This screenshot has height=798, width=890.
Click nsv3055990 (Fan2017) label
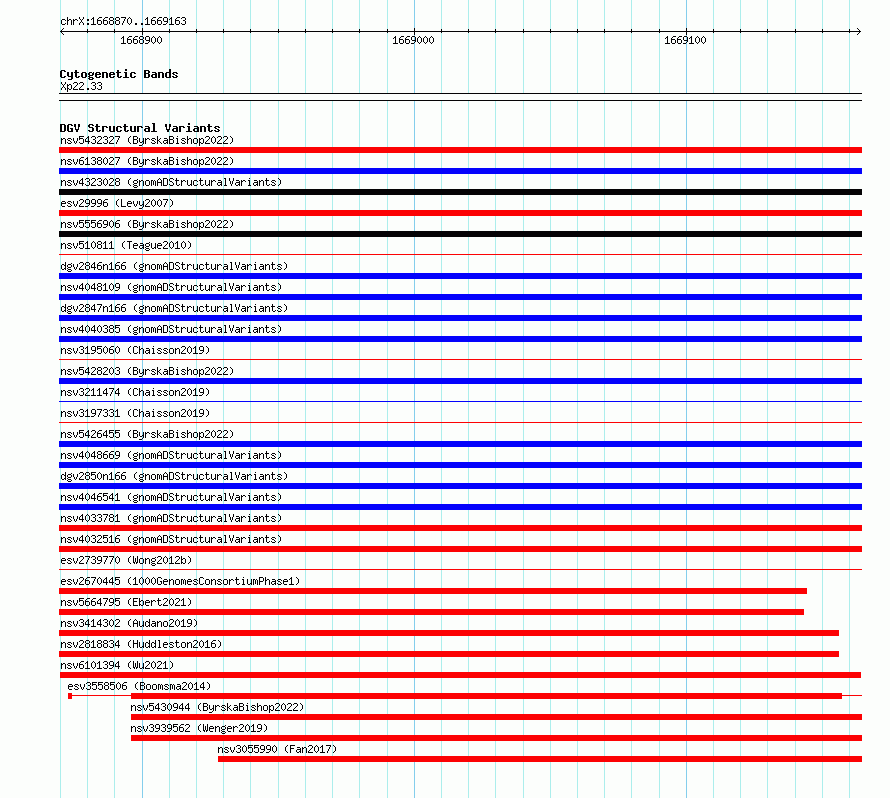[x=277, y=749]
